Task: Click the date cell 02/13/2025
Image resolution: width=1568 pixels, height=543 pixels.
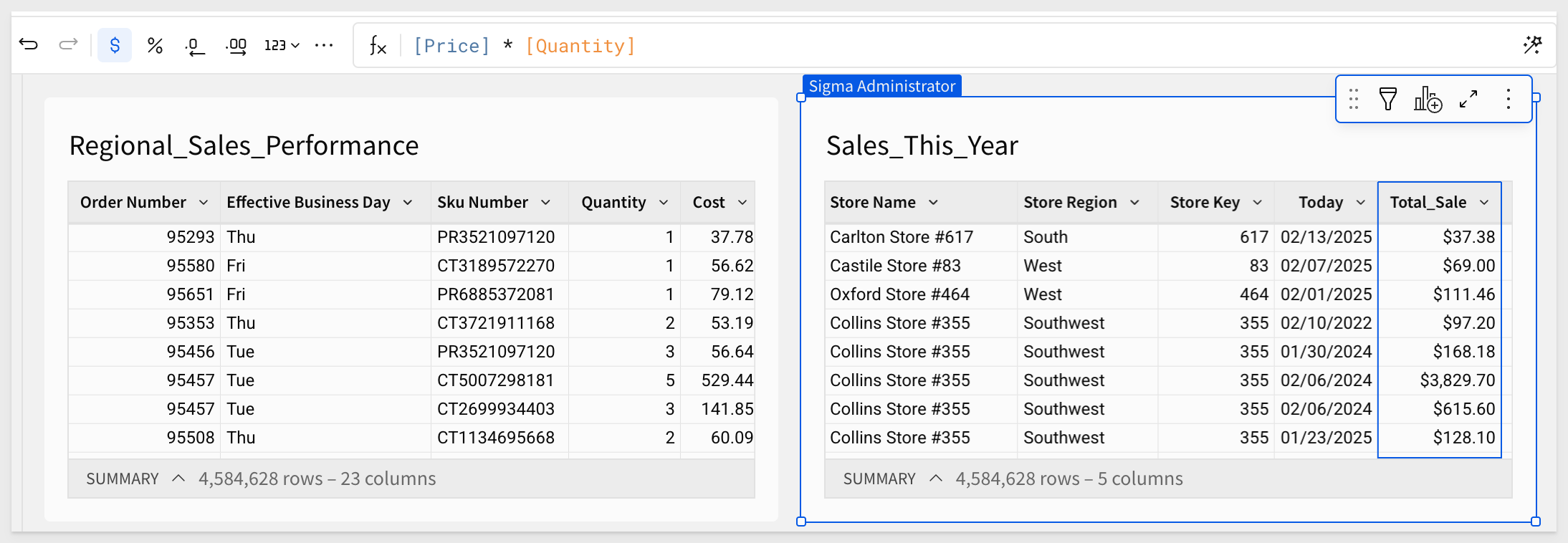Action: click(1326, 237)
